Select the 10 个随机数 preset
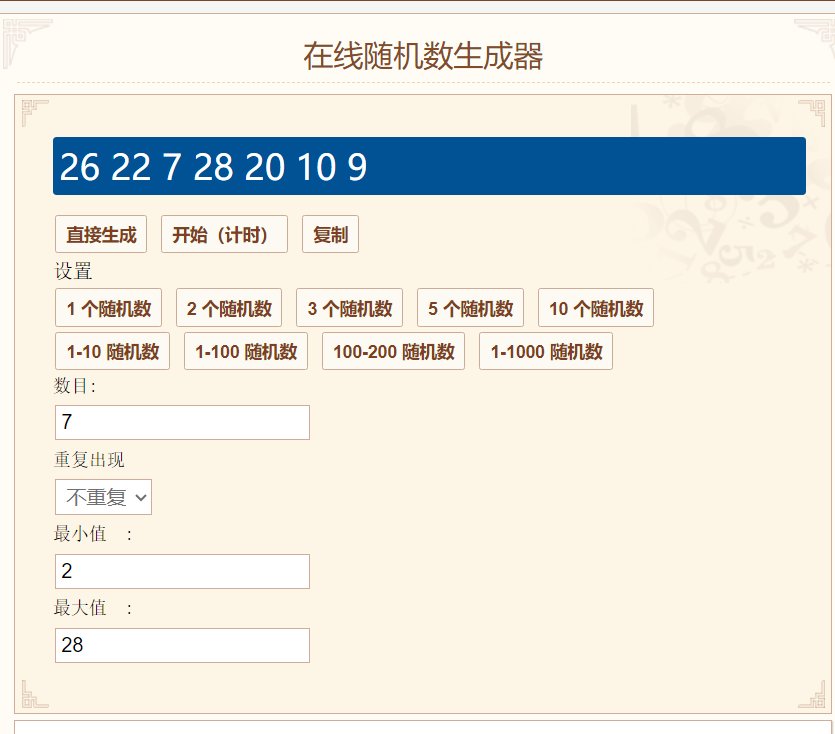835x734 pixels. [x=596, y=308]
